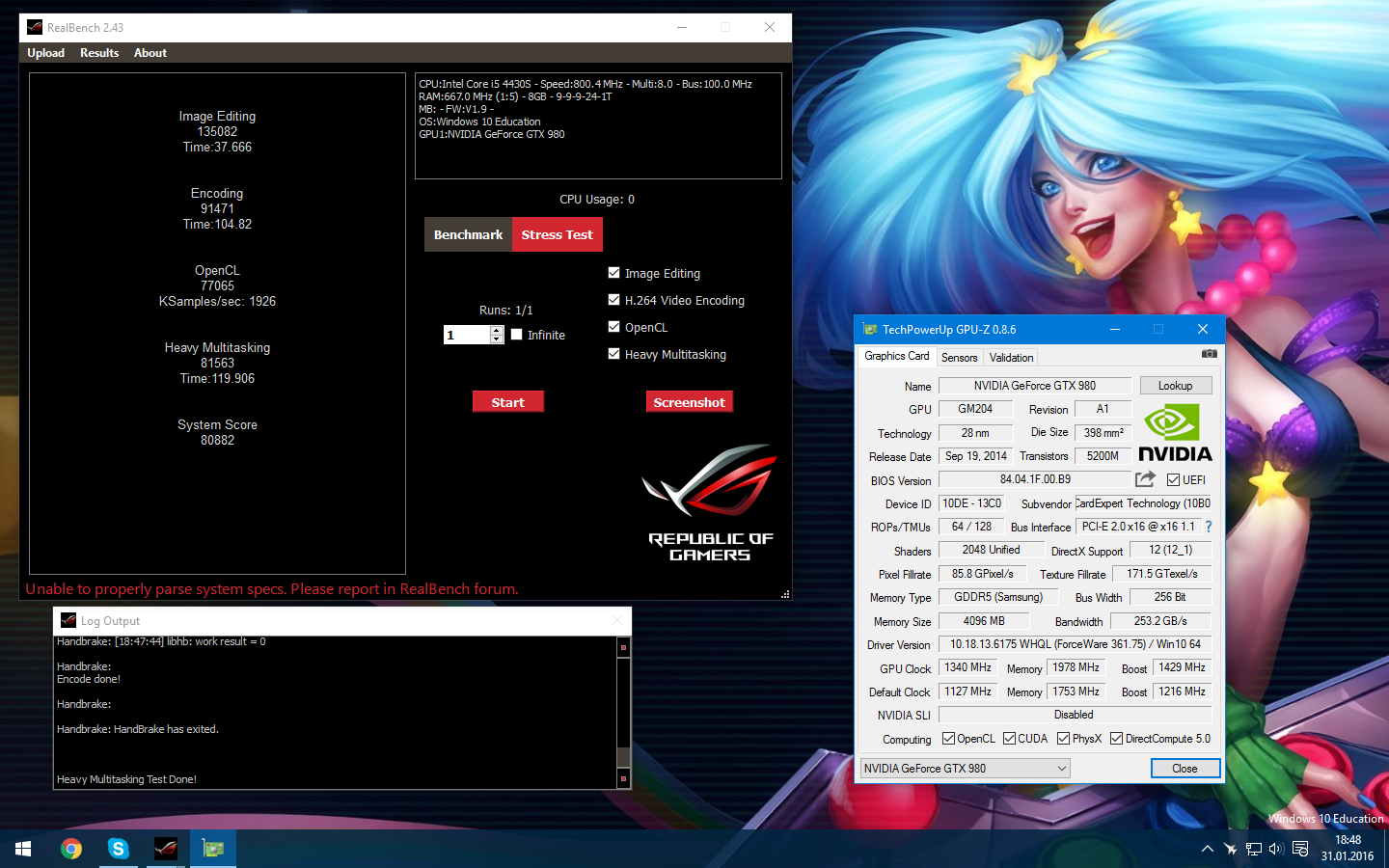Open Skype from the taskbar
Image resolution: width=1389 pixels, height=868 pixels.
119,849
